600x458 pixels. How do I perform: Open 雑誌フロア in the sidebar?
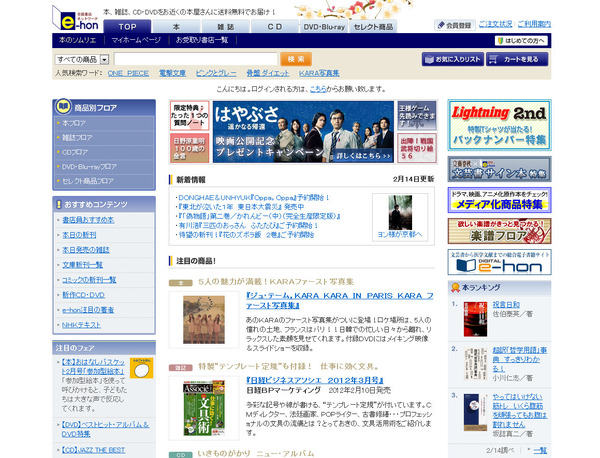pos(77,138)
